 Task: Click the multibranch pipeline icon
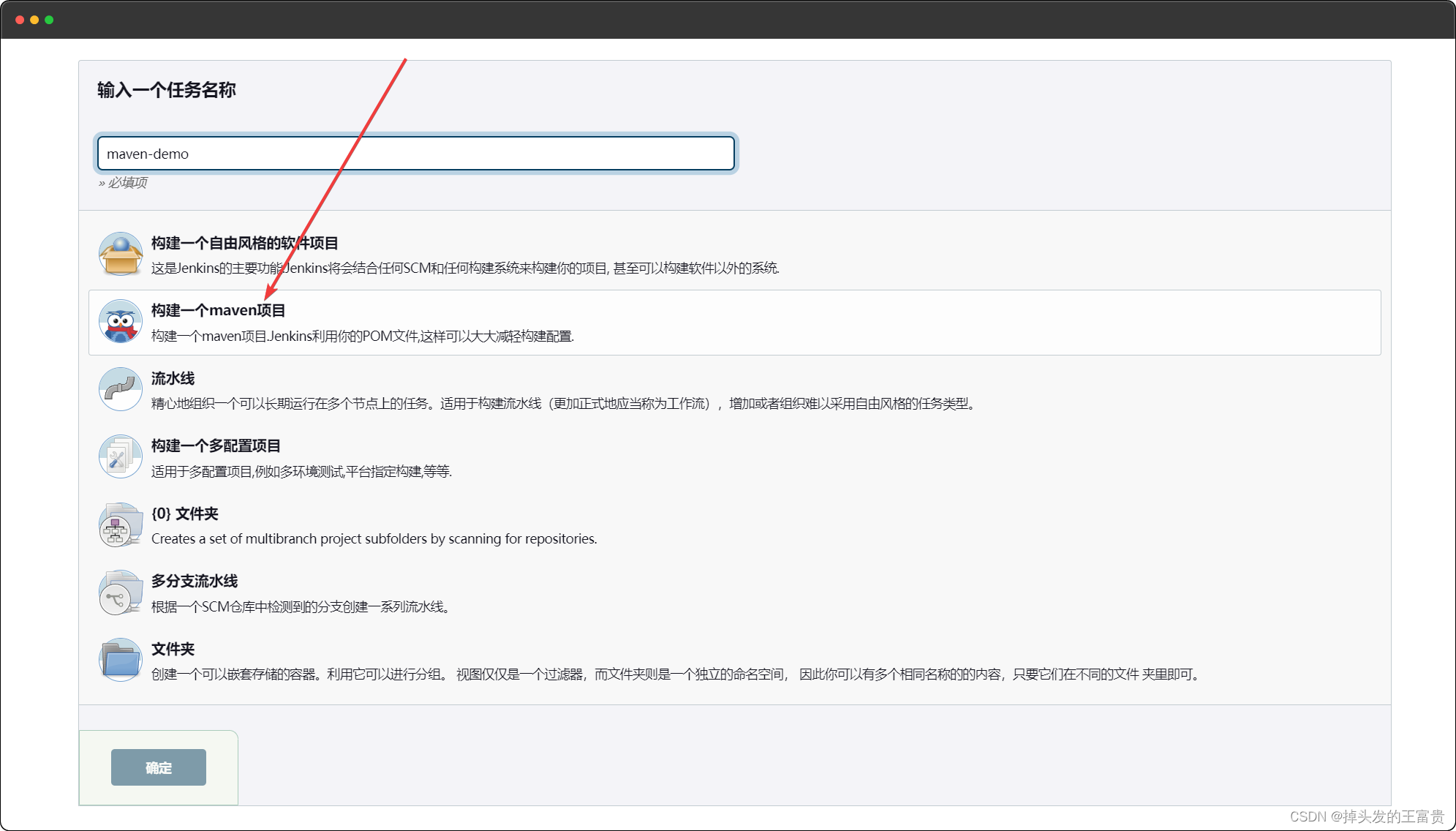(x=121, y=593)
